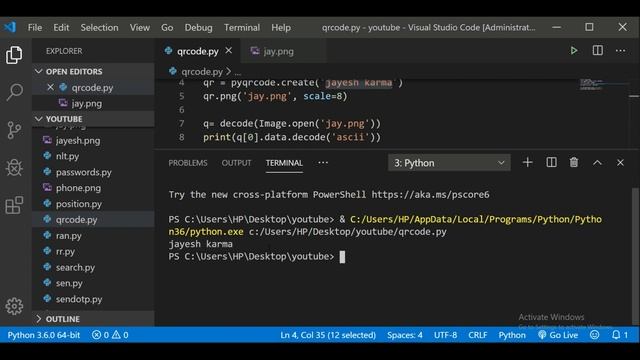Switch to the Output panel tab
This screenshot has width=640, height=360.
coord(236,163)
